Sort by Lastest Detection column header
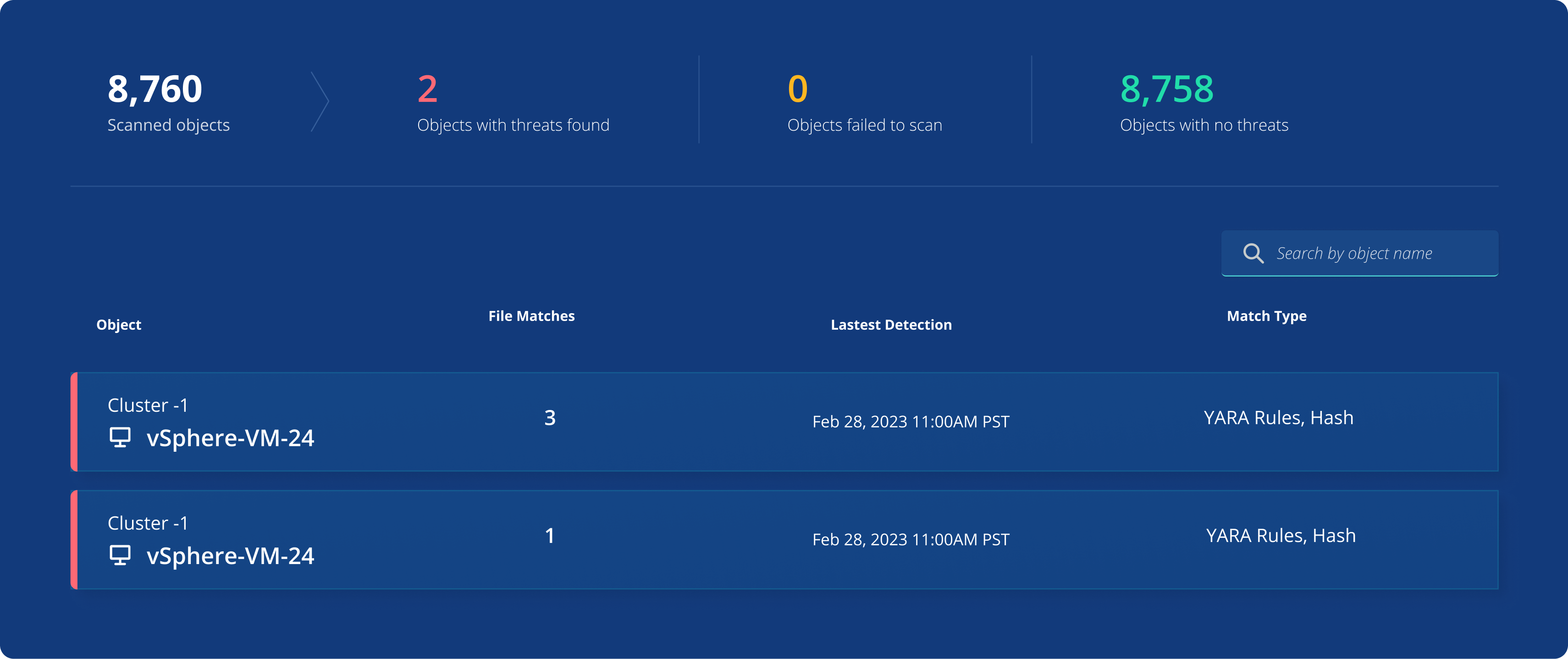 (891, 325)
